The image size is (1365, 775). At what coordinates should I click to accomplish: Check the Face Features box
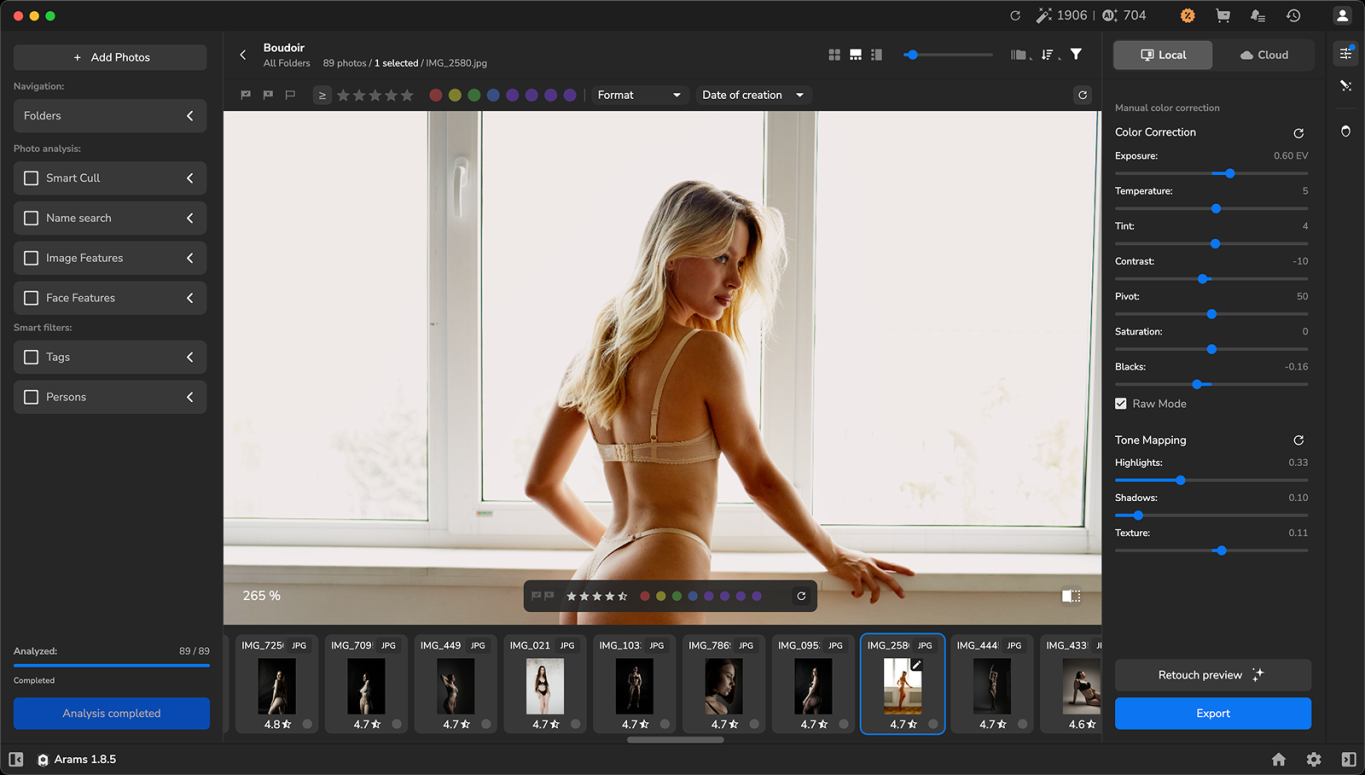(x=31, y=298)
